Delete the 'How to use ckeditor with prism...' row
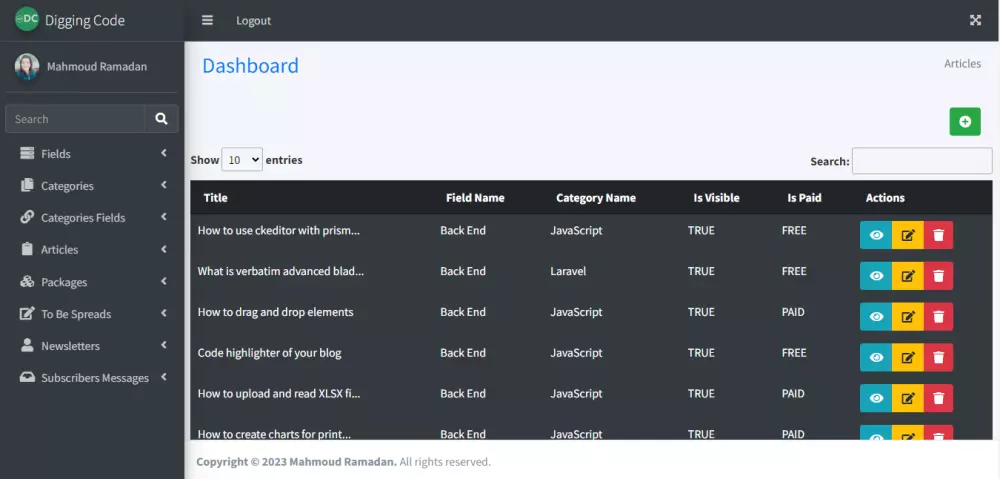 (938, 235)
